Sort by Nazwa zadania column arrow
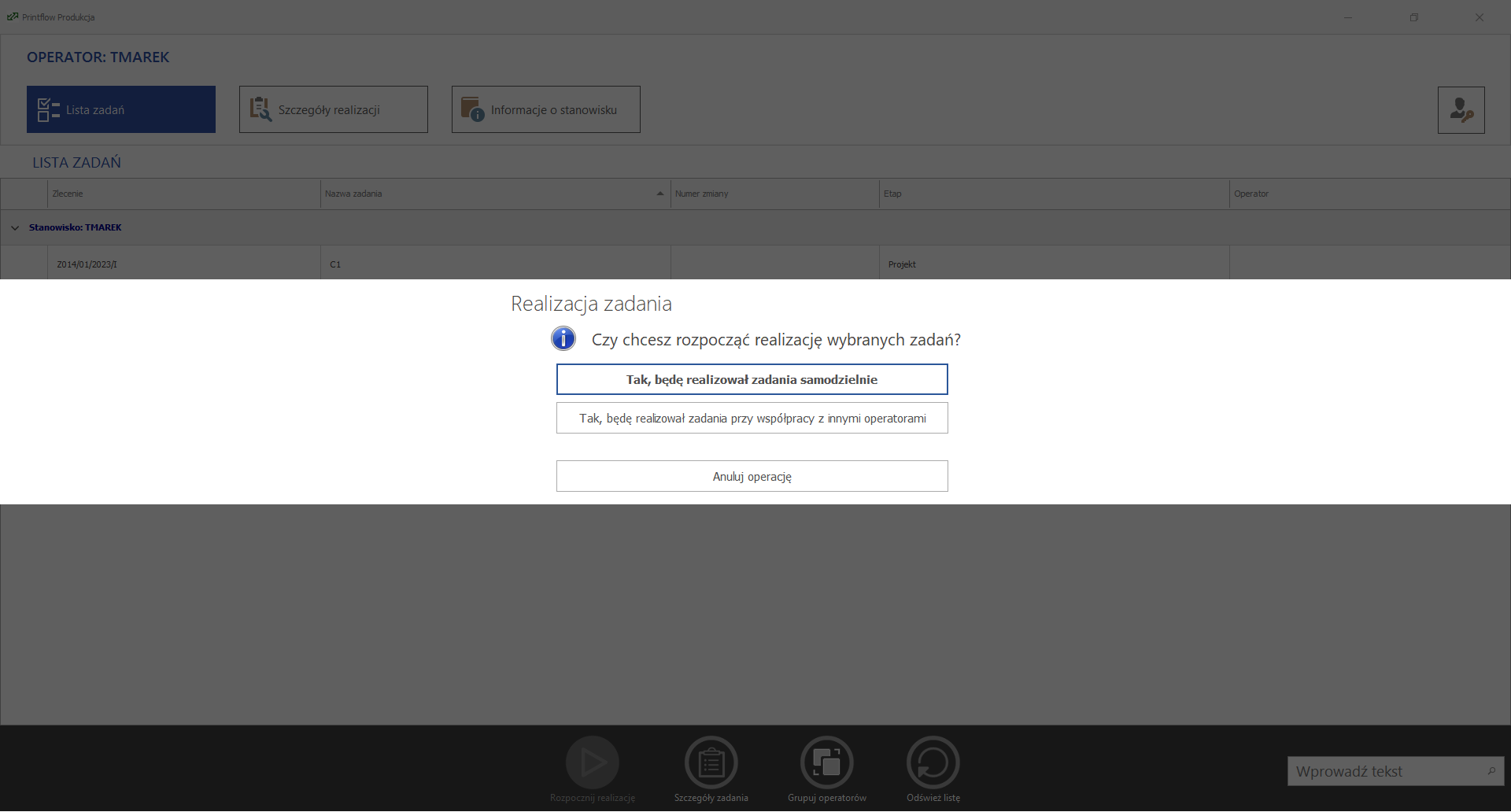 (659, 194)
